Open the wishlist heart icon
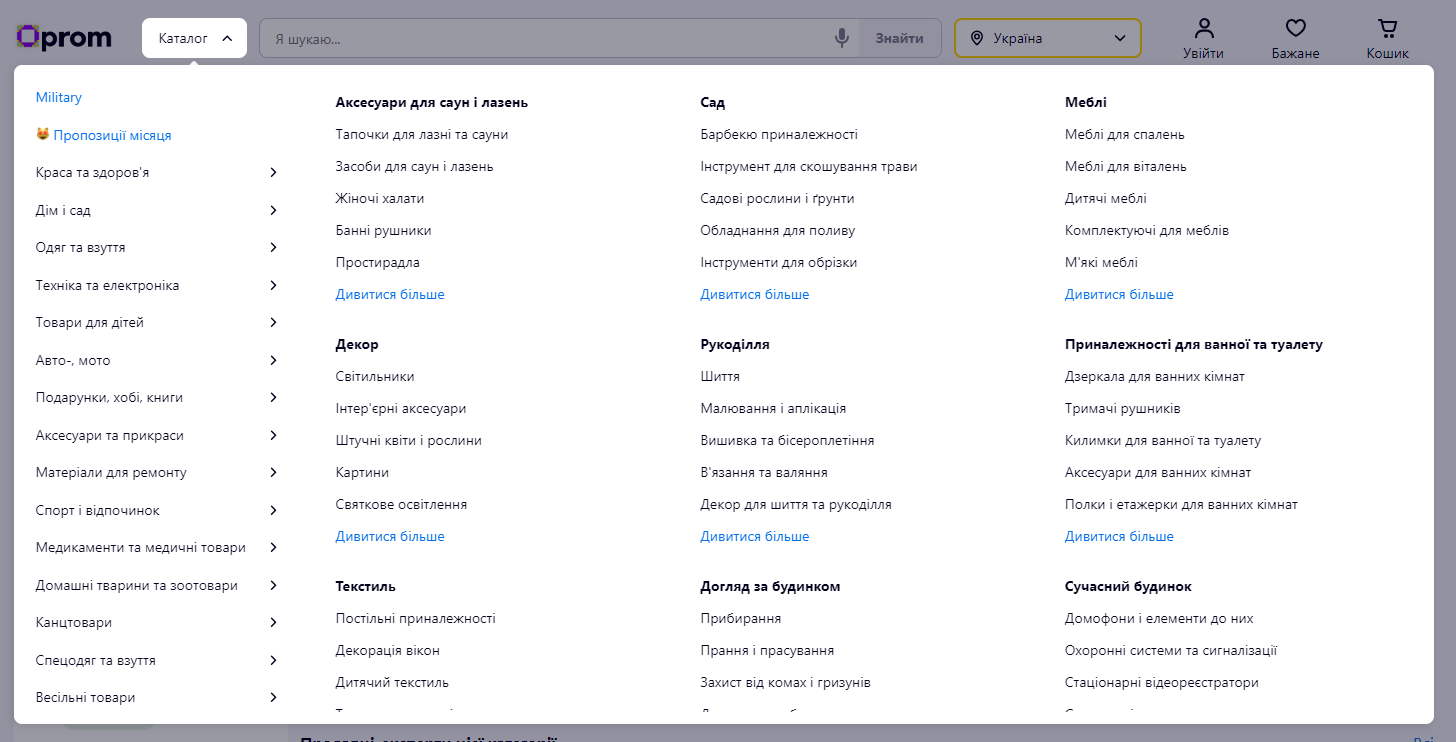 point(1295,28)
